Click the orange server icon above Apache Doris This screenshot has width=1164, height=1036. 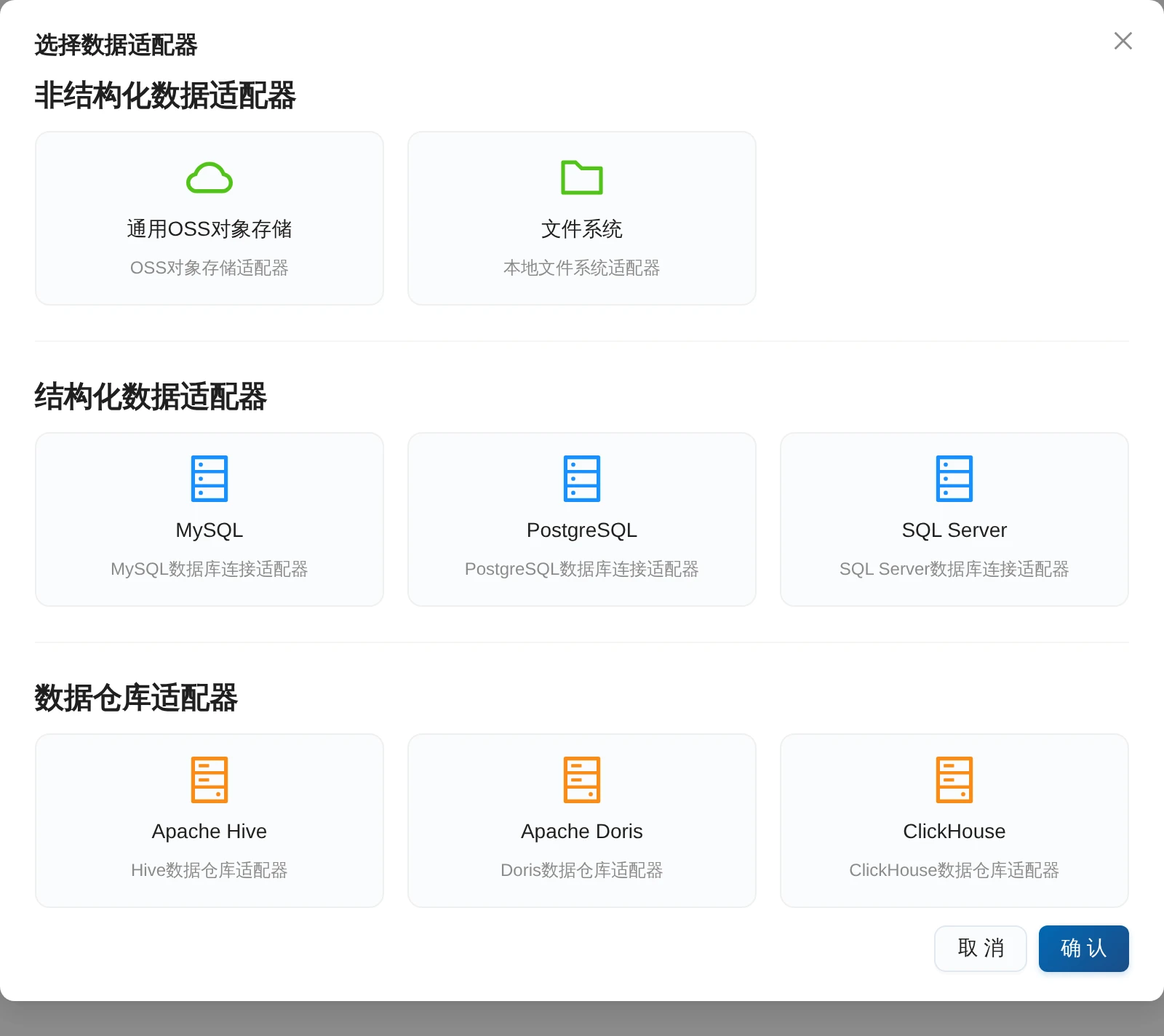pos(582,780)
